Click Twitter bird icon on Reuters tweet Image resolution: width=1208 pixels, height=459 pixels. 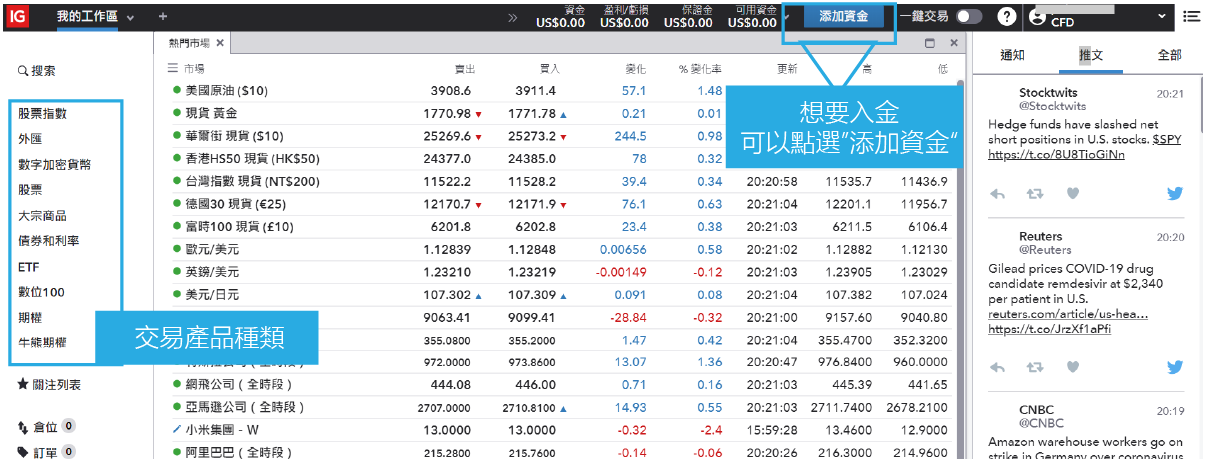pos(1175,367)
